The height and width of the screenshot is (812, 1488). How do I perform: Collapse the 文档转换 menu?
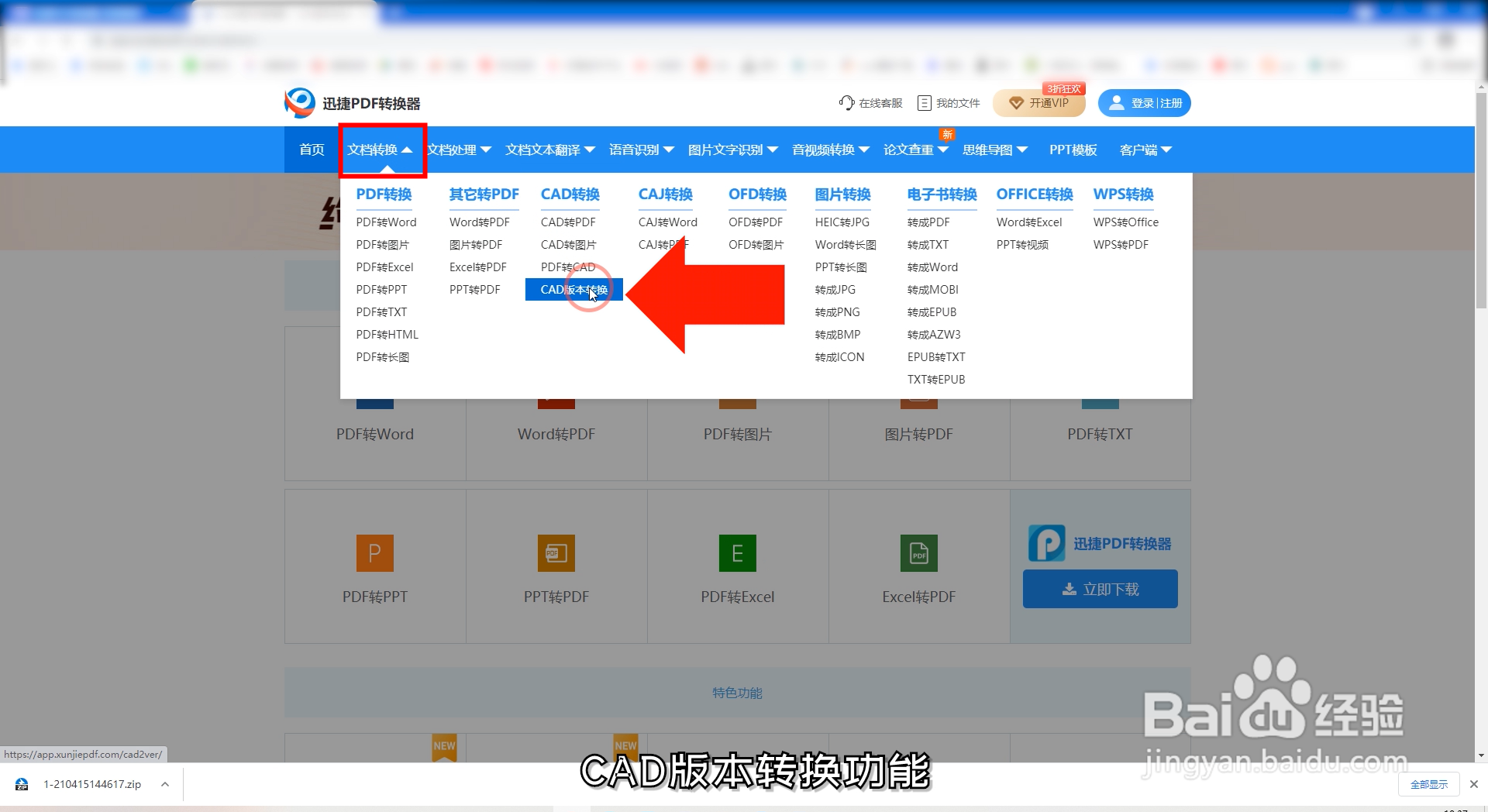(x=380, y=150)
